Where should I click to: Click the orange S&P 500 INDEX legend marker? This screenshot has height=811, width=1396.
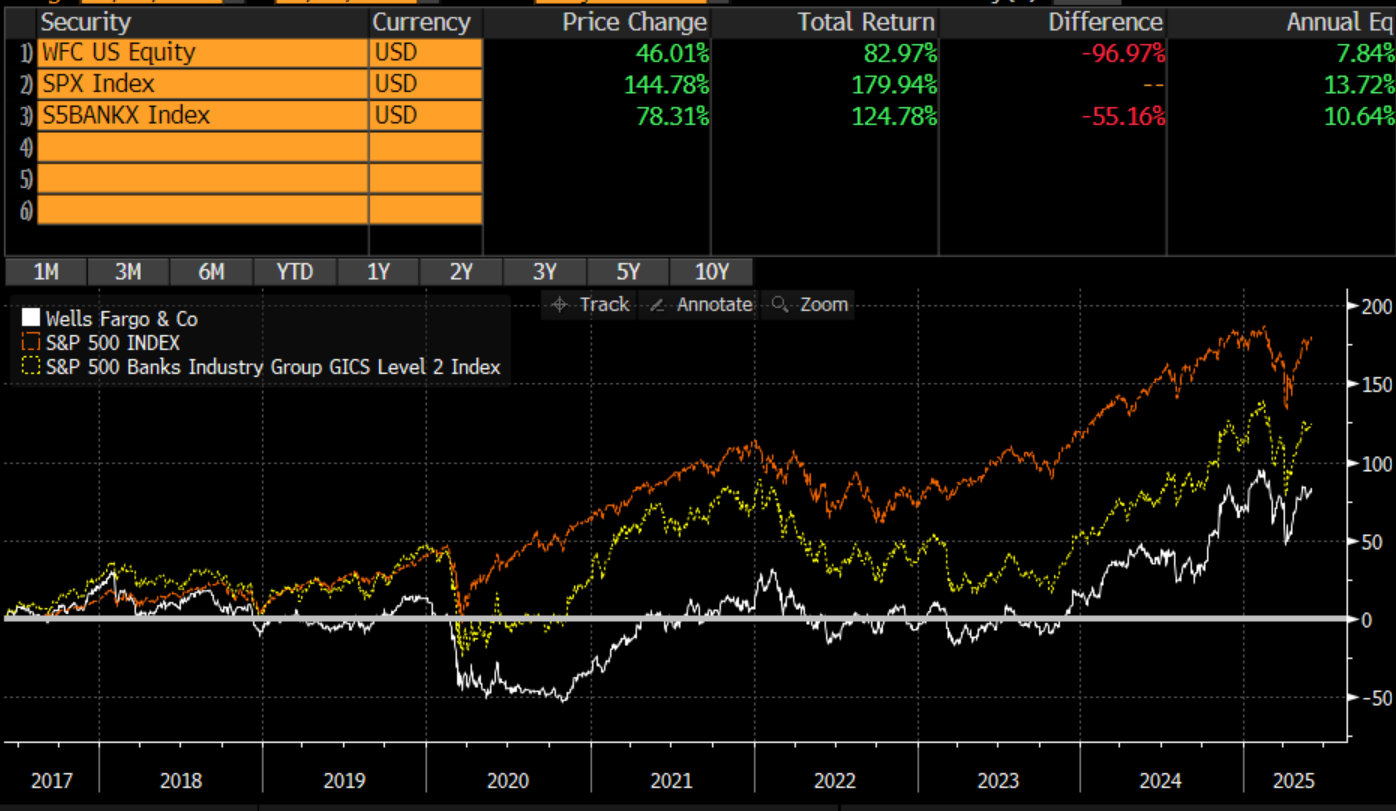pos(32,343)
